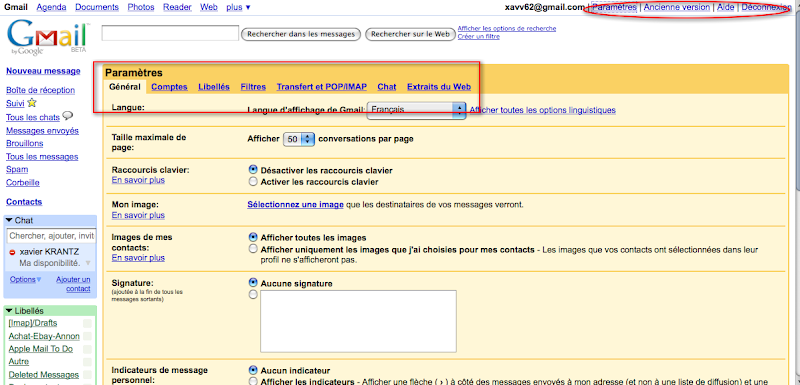Select Désactiver les raccourcis clavier
This screenshot has height=385, width=800.
pos(253,170)
